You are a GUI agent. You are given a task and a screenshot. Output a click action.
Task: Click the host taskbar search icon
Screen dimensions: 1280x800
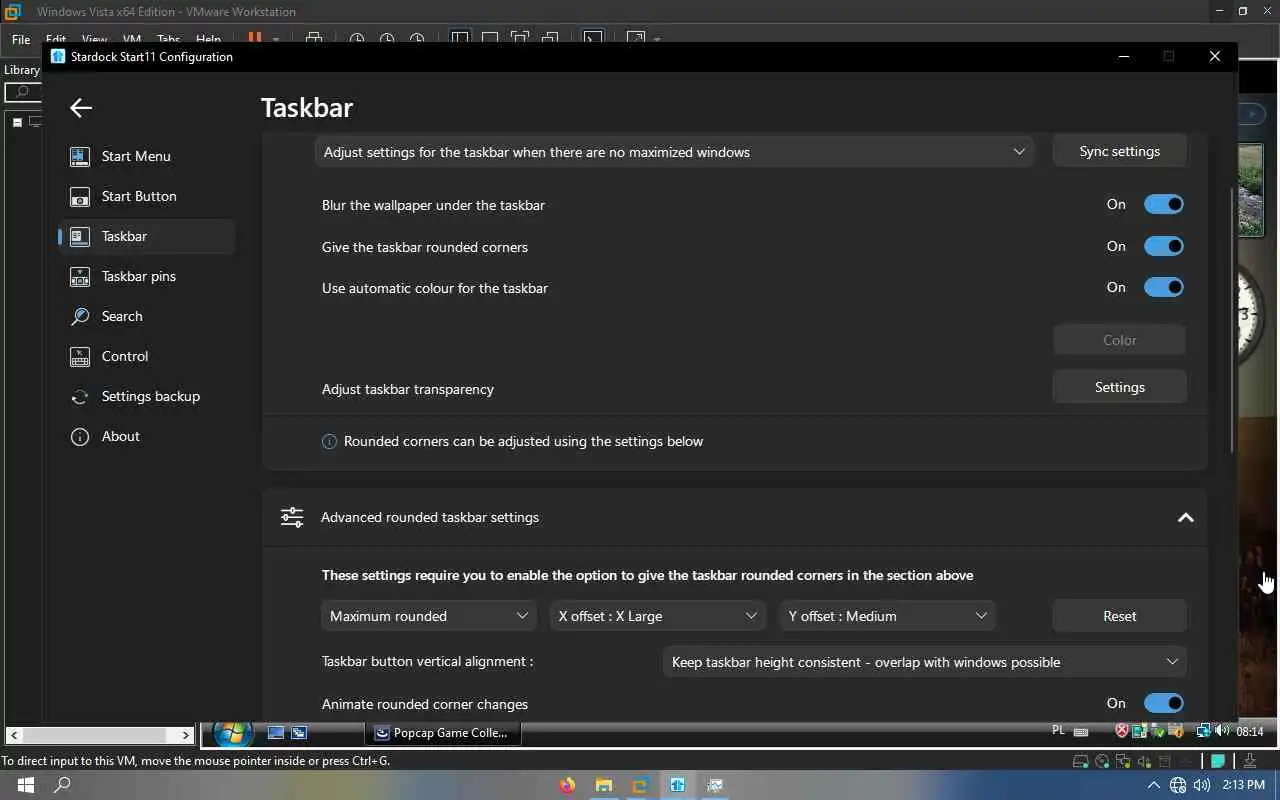62,785
